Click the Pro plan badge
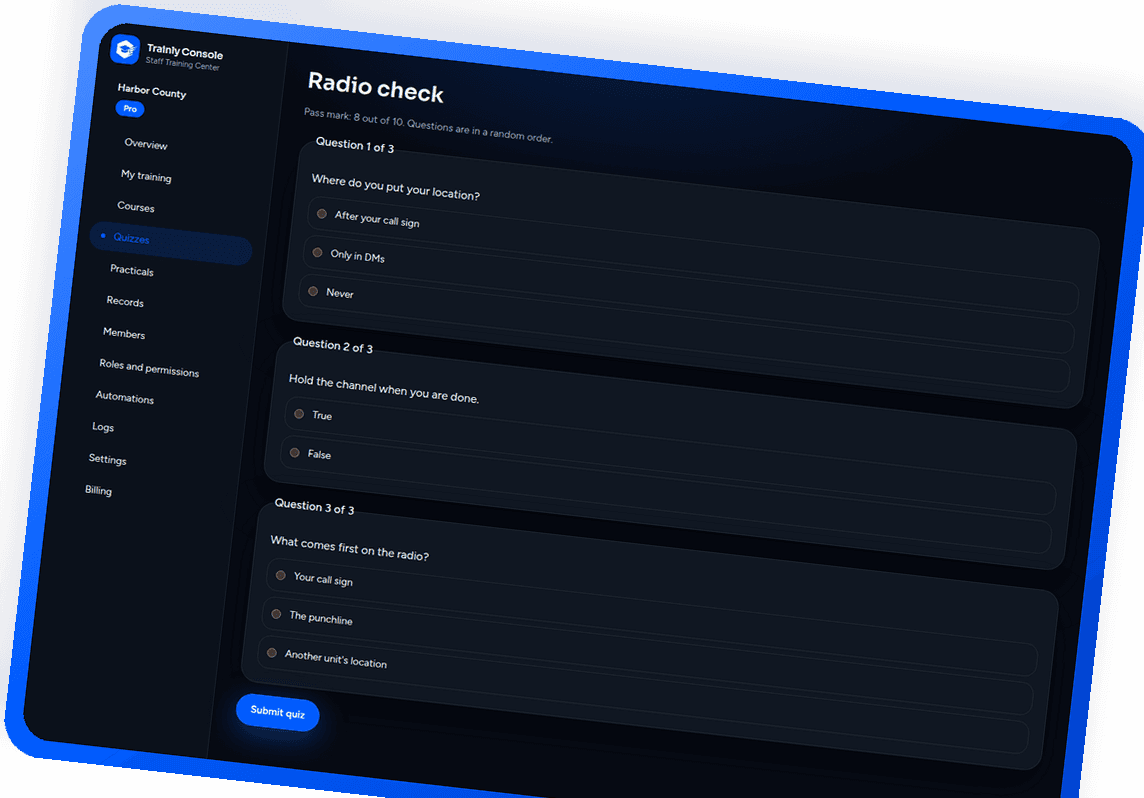 (130, 109)
